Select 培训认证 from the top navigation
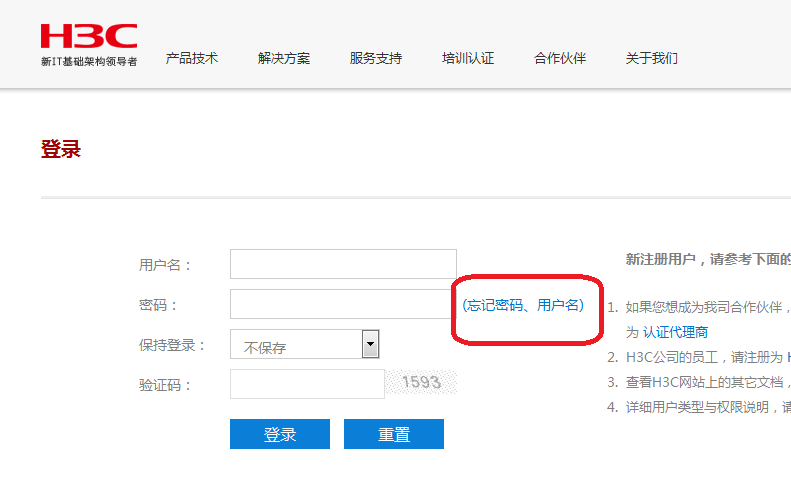 click(x=468, y=58)
